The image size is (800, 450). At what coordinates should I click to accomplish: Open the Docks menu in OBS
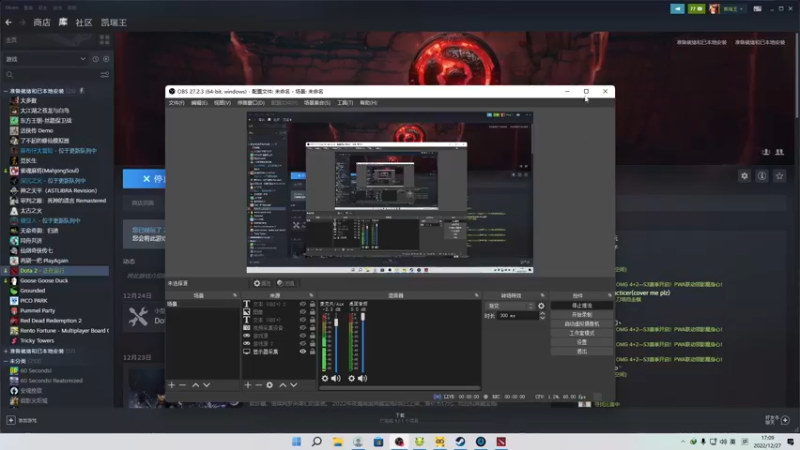pyautogui.click(x=251, y=103)
